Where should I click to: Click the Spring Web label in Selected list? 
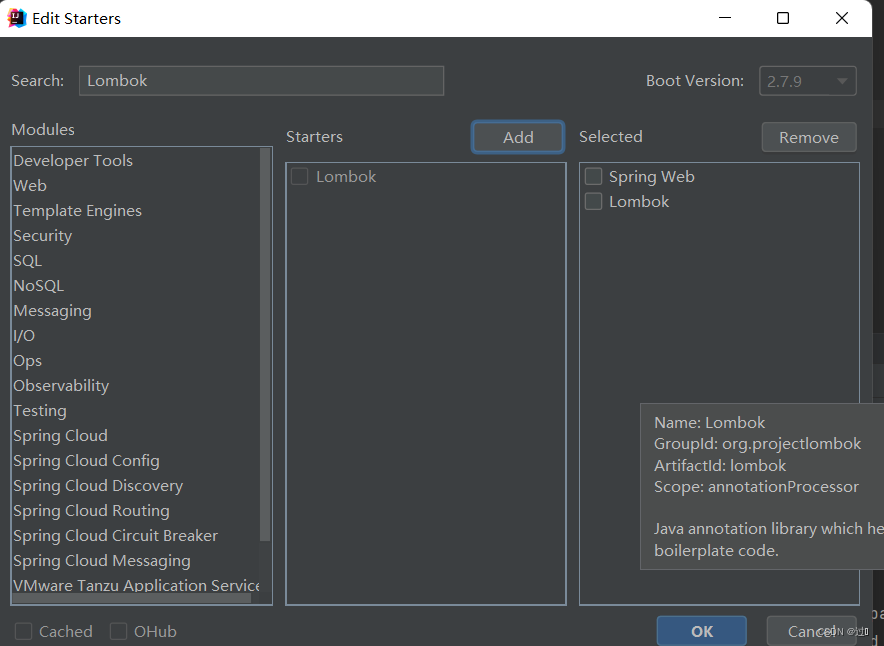[x=652, y=176]
